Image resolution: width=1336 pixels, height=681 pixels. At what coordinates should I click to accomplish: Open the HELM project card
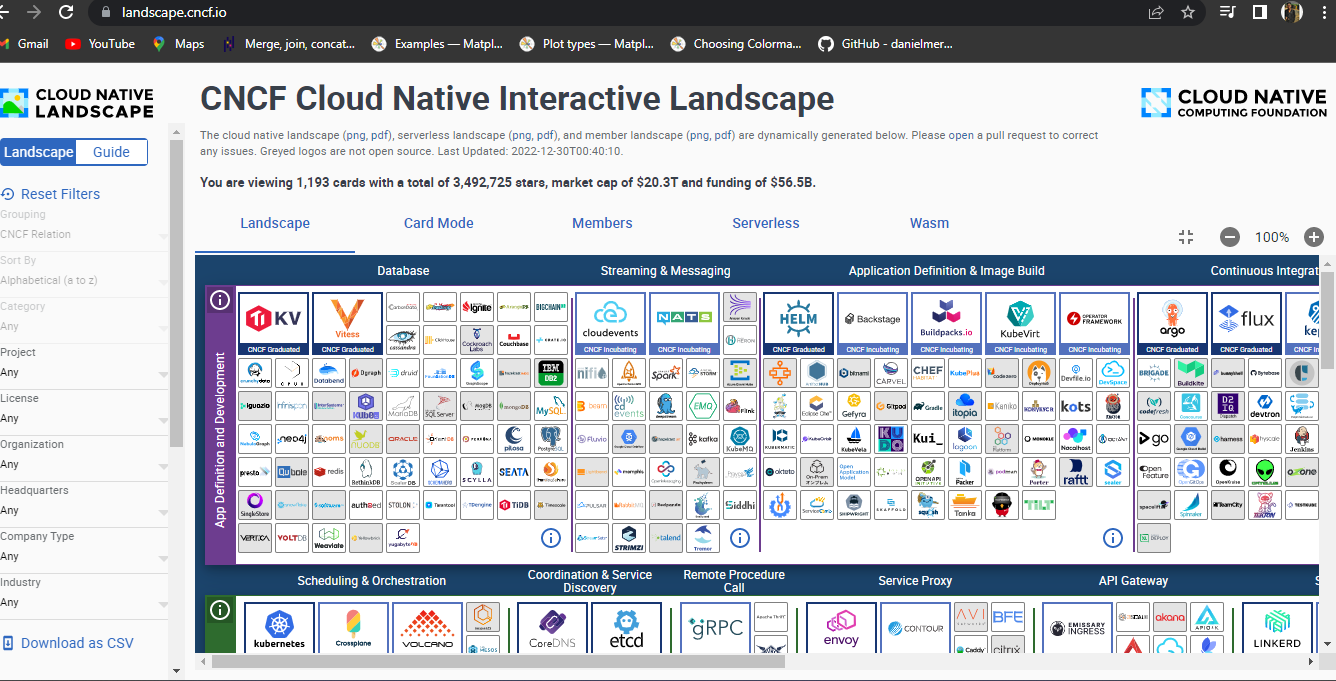[x=798, y=323]
